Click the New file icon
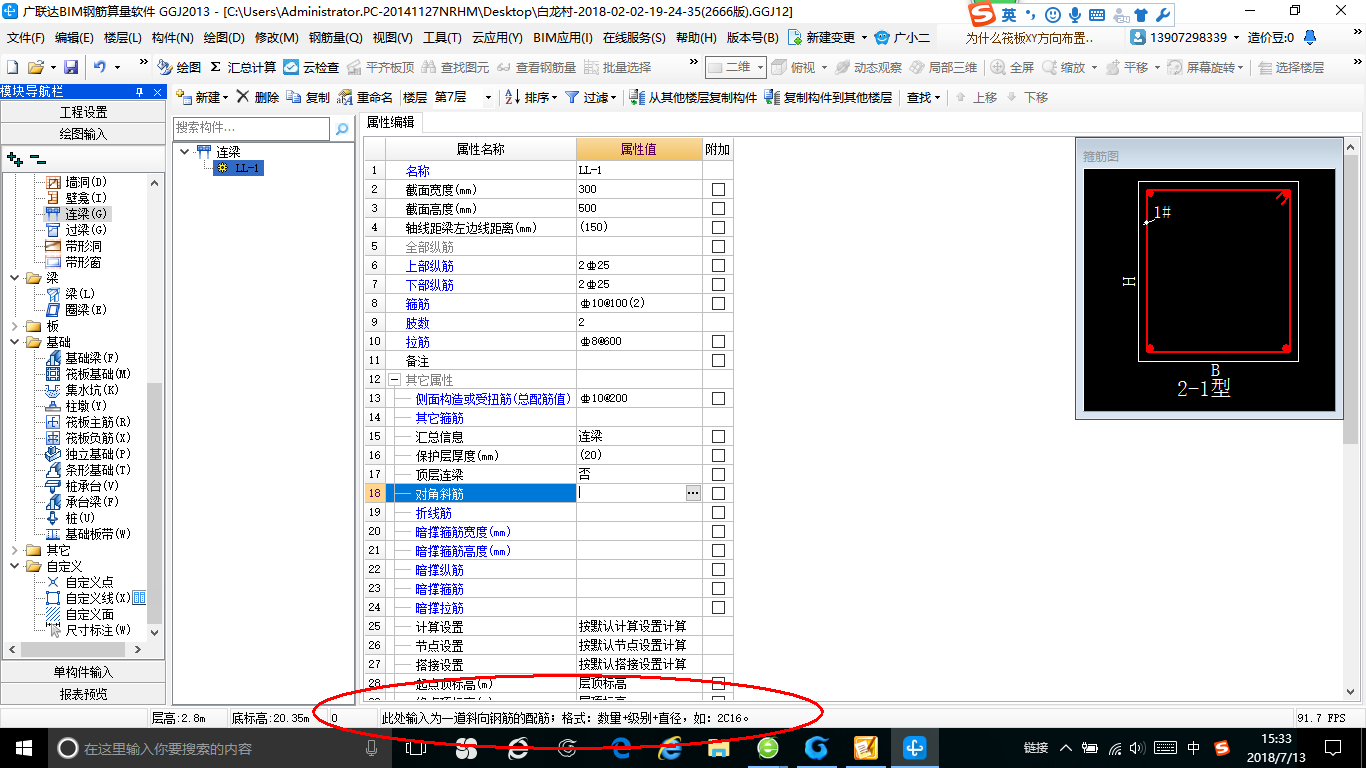1366x768 pixels. (x=13, y=67)
